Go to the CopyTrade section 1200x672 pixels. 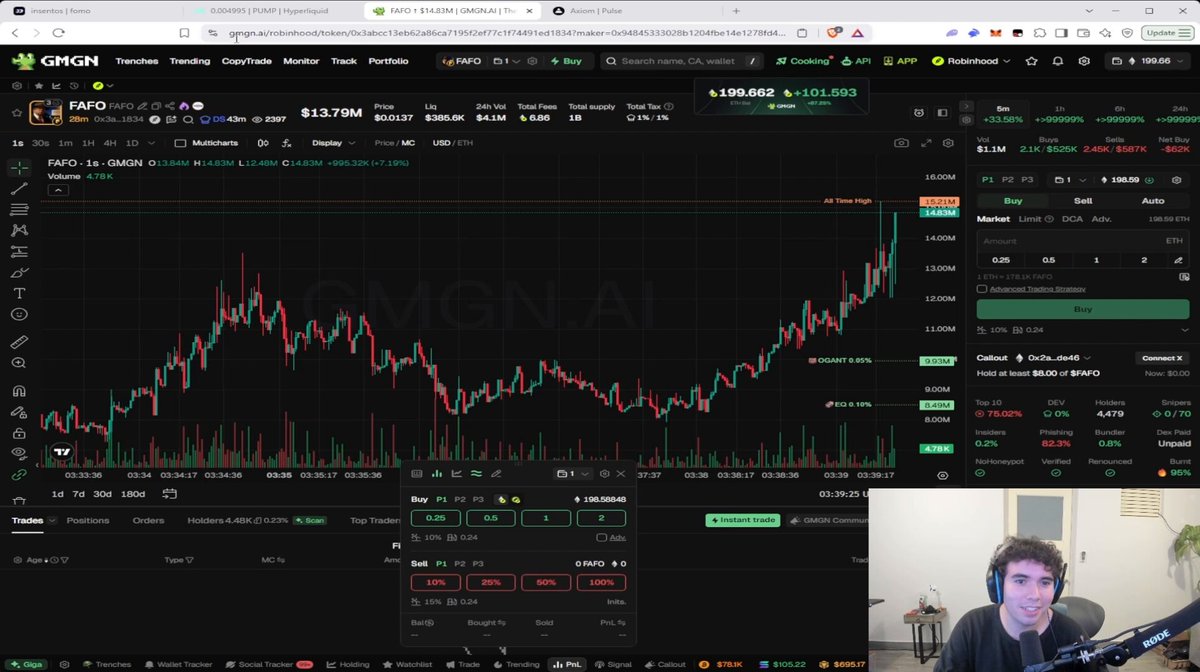[x=246, y=61]
